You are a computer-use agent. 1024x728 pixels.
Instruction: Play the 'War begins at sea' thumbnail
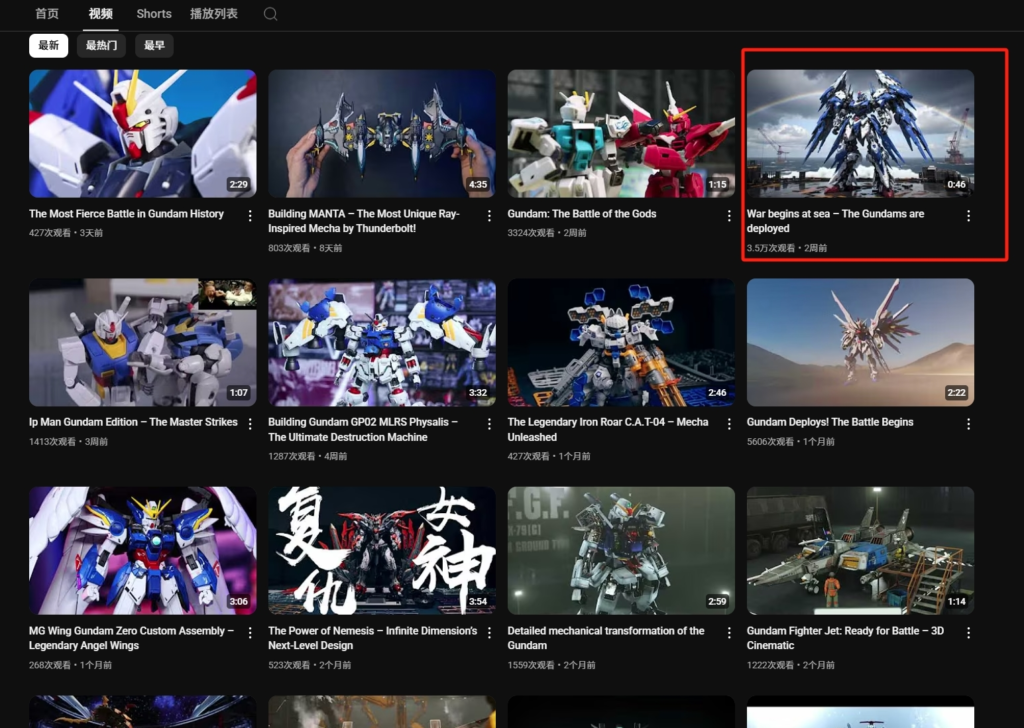pyautogui.click(x=860, y=134)
